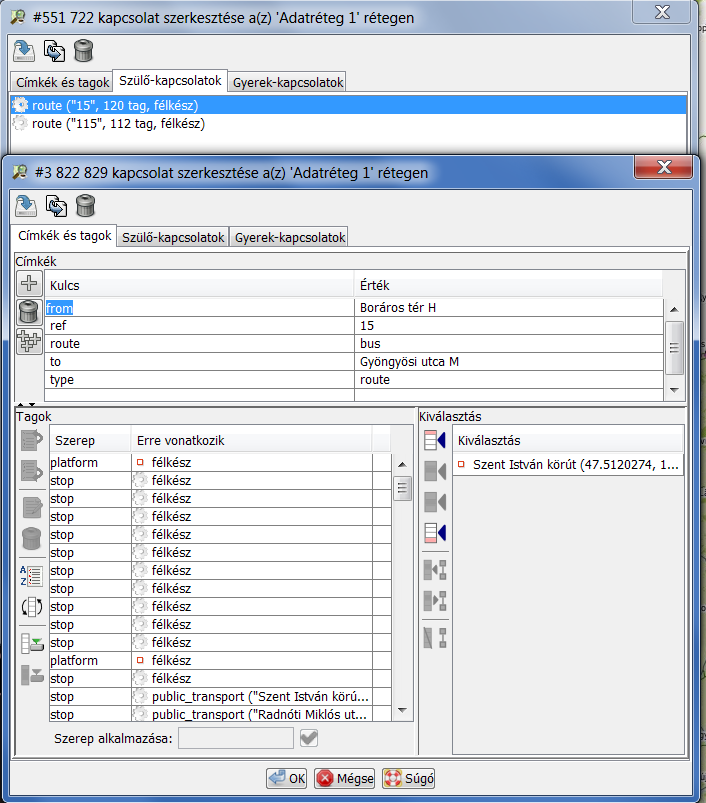The image size is (706, 803).
Task: Add selection at end of member list
Action: pos(435,533)
